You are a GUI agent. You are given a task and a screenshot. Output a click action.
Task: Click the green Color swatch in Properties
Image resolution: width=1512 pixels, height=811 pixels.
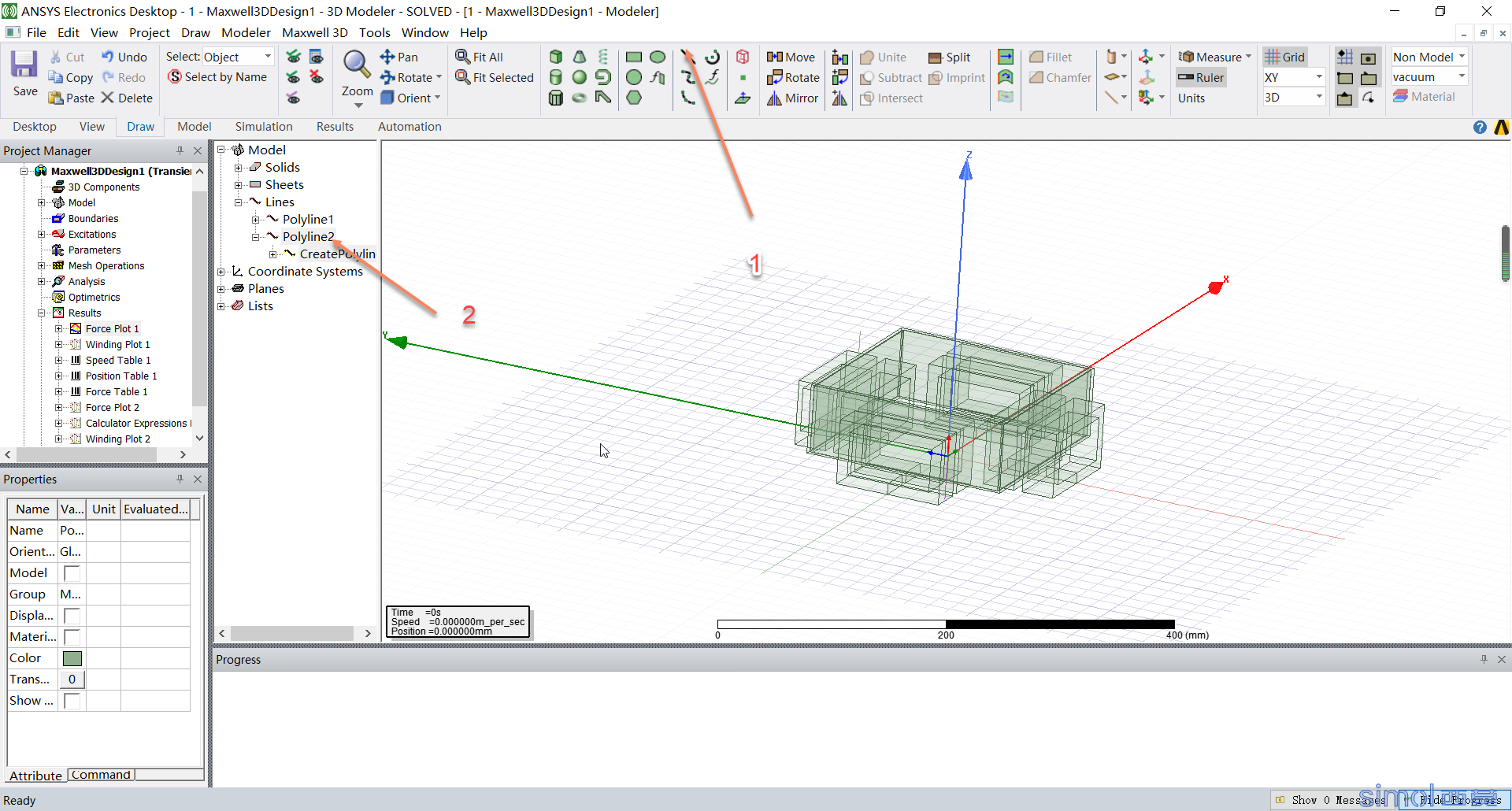click(72, 658)
